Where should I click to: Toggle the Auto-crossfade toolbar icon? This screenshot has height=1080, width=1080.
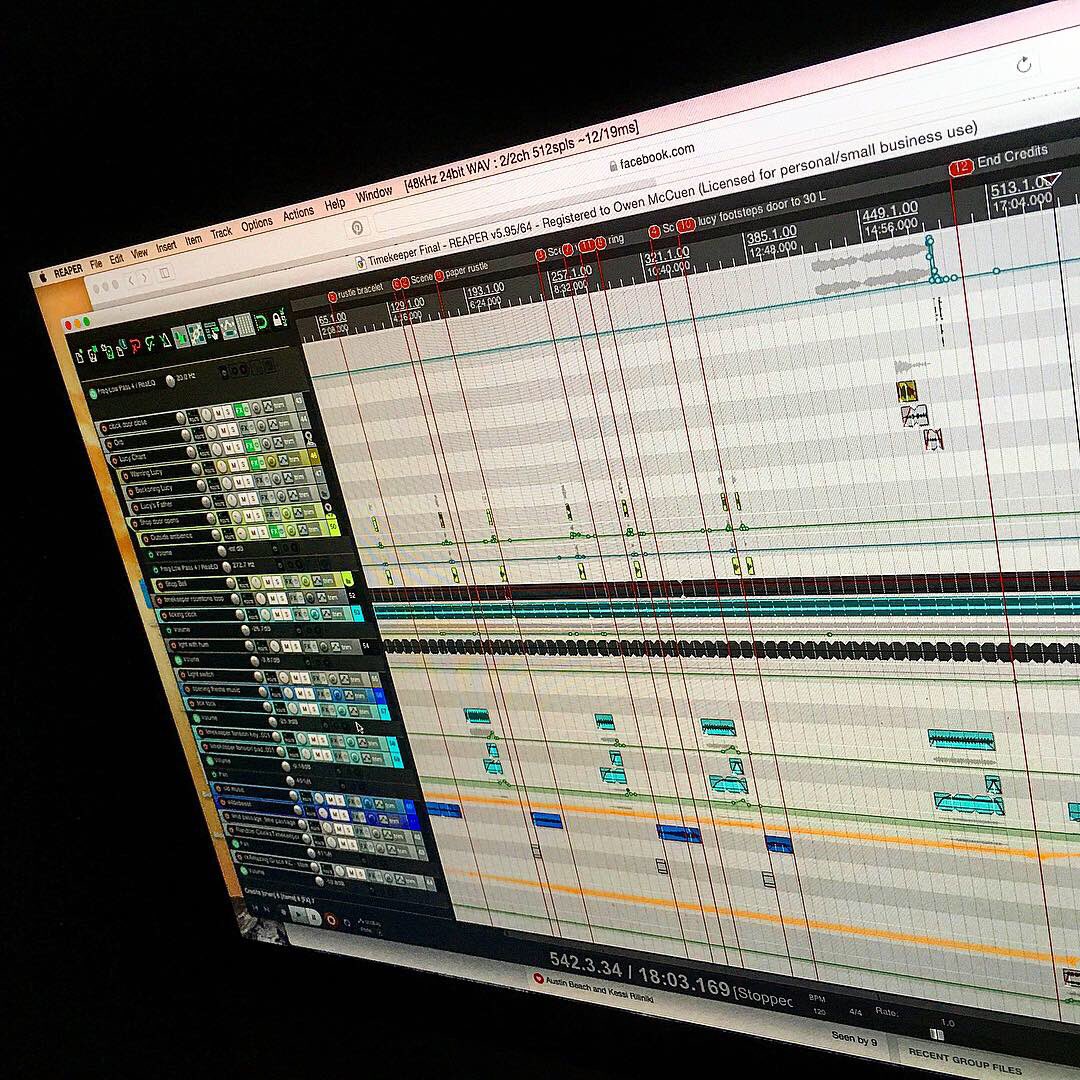pos(180,337)
